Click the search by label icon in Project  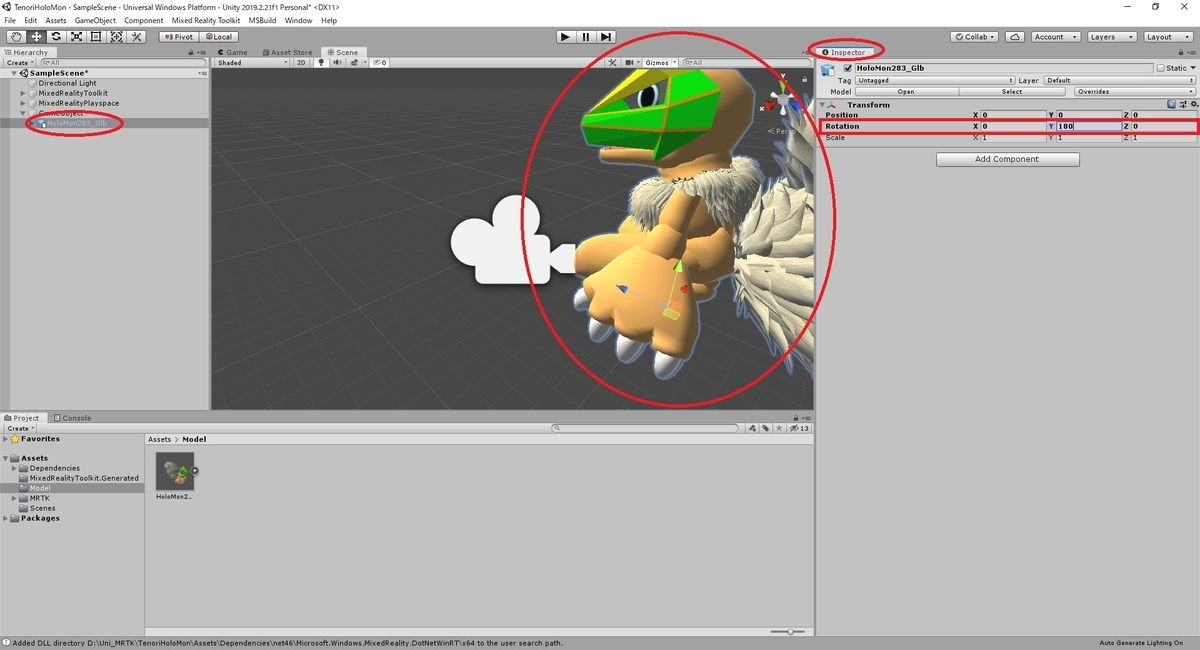[765, 428]
